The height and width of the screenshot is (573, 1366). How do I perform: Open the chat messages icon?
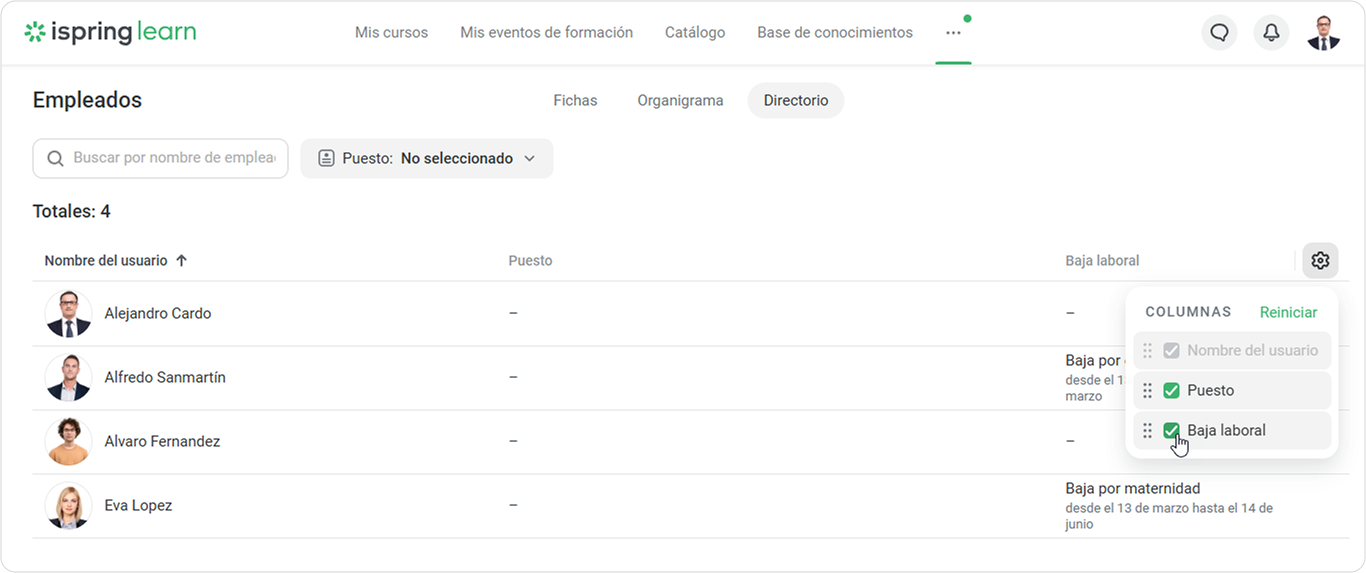tap(1219, 33)
